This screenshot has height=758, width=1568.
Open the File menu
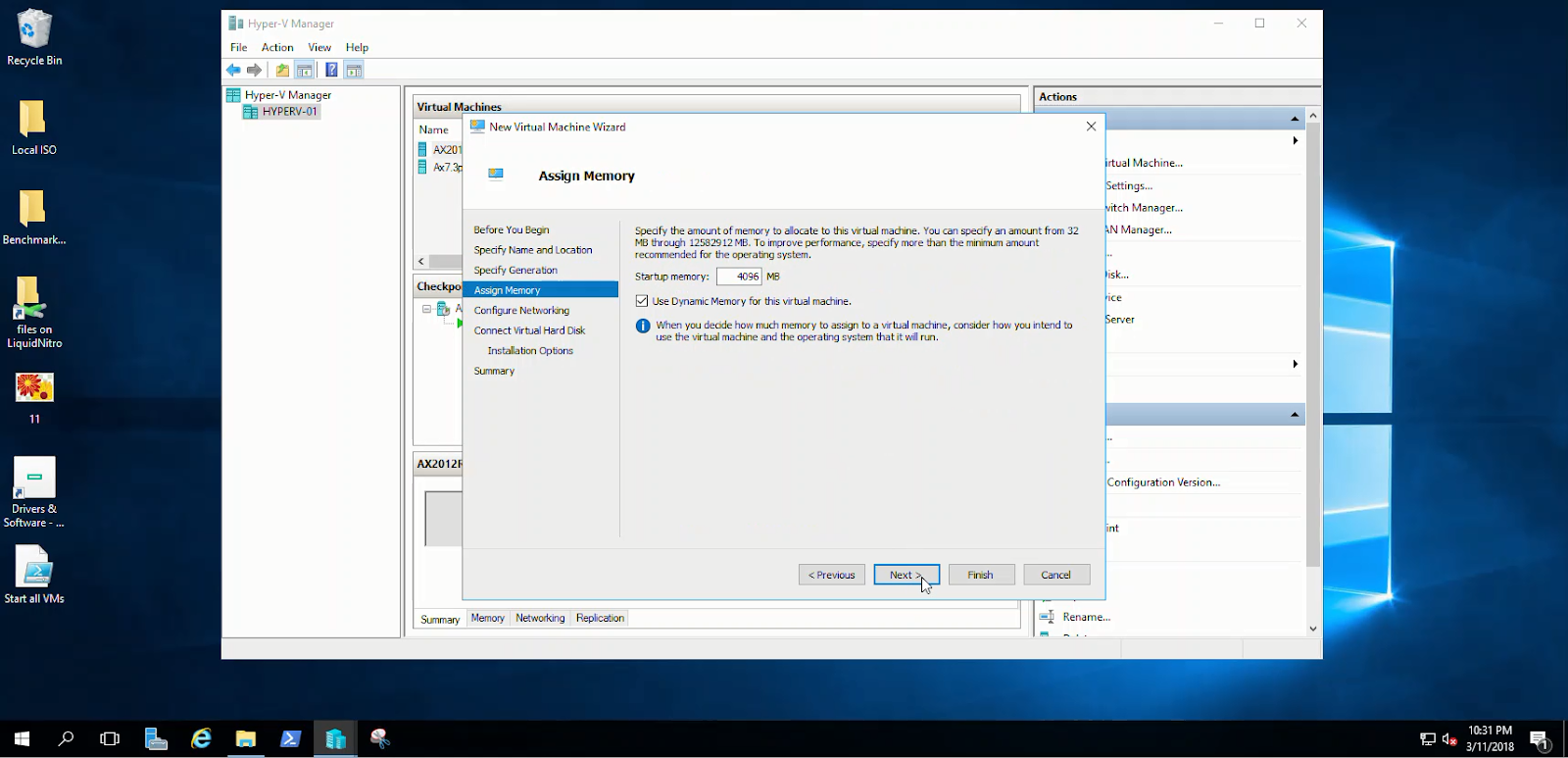(x=239, y=47)
